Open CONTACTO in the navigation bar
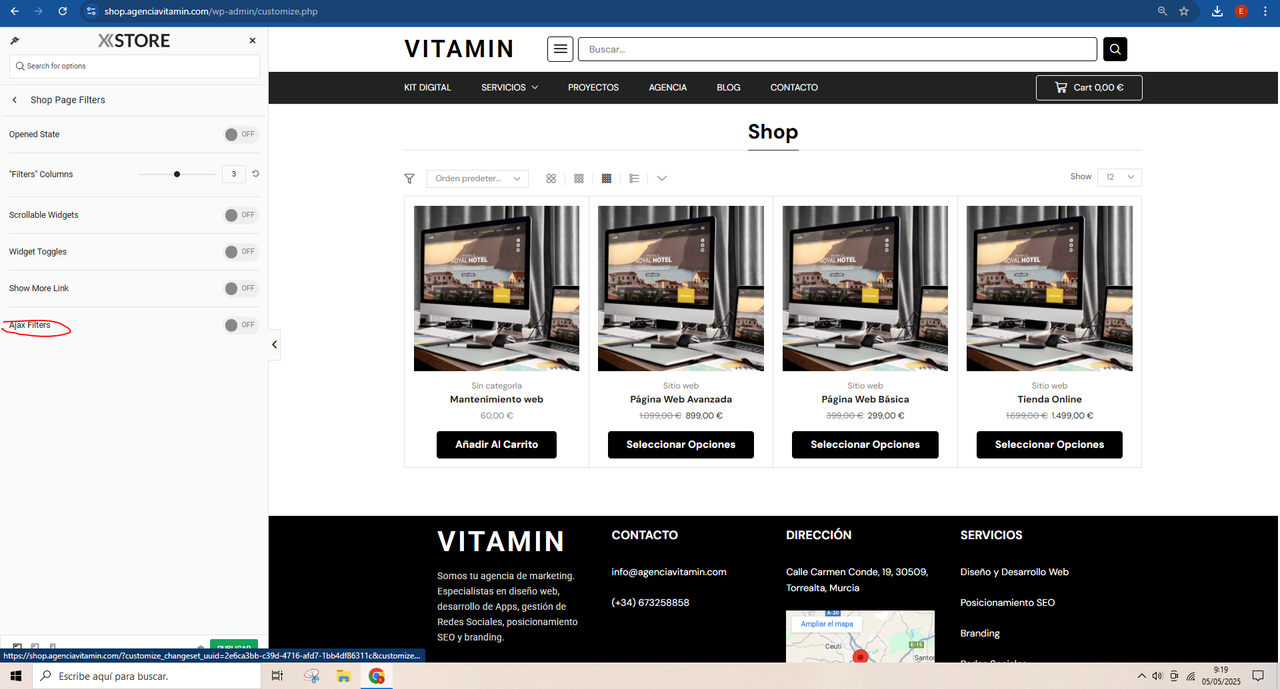 794,88
